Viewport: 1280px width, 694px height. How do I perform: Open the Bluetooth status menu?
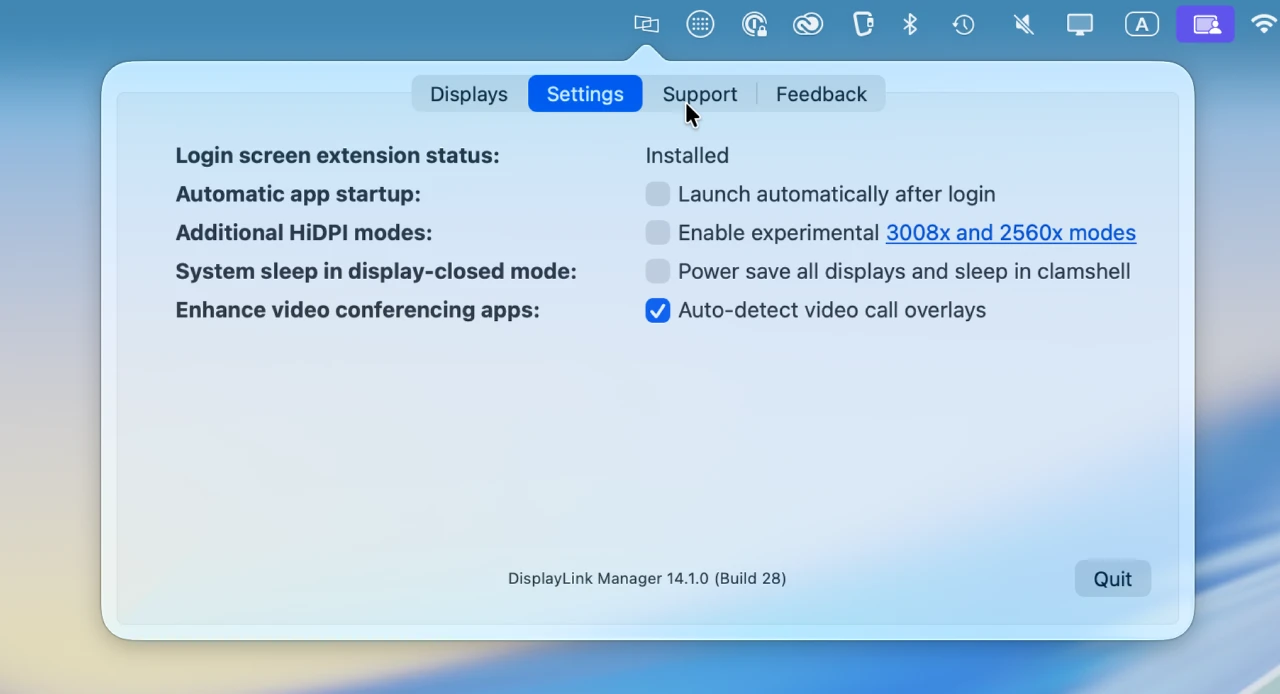pyautogui.click(x=910, y=24)
